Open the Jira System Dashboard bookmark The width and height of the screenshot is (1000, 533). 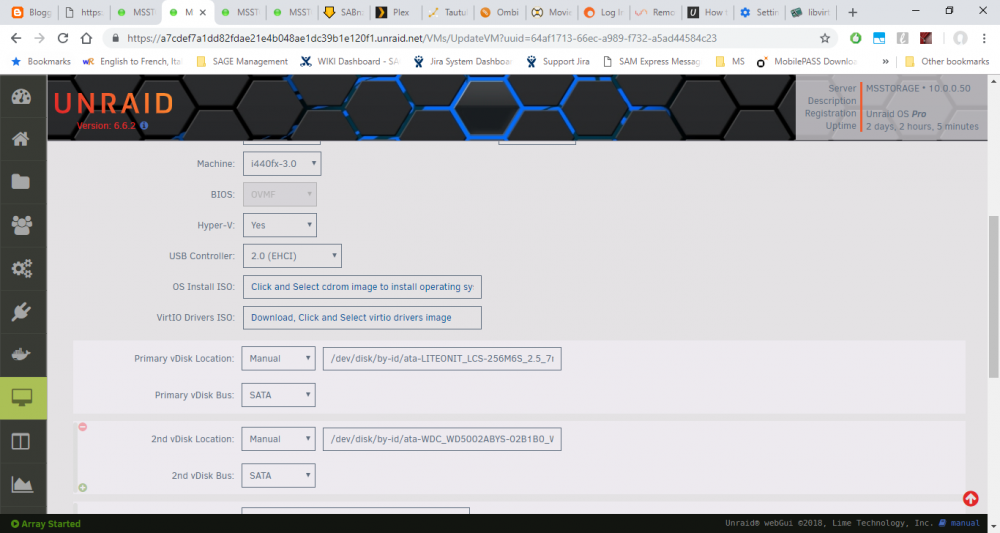(462, 61)
